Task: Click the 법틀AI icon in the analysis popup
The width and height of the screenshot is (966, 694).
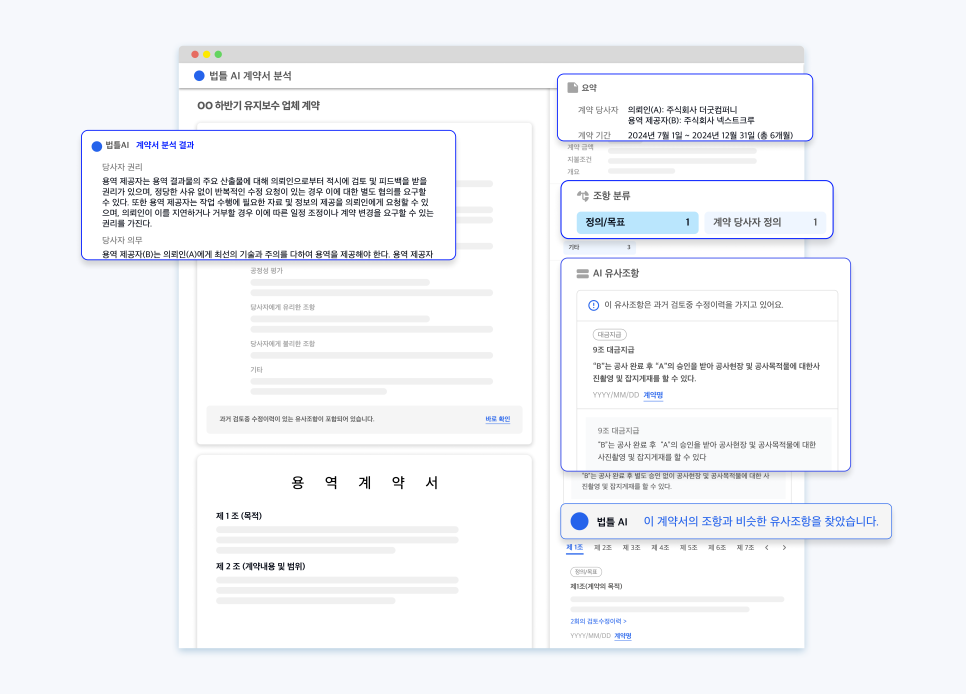Action: tap(99, 143)
